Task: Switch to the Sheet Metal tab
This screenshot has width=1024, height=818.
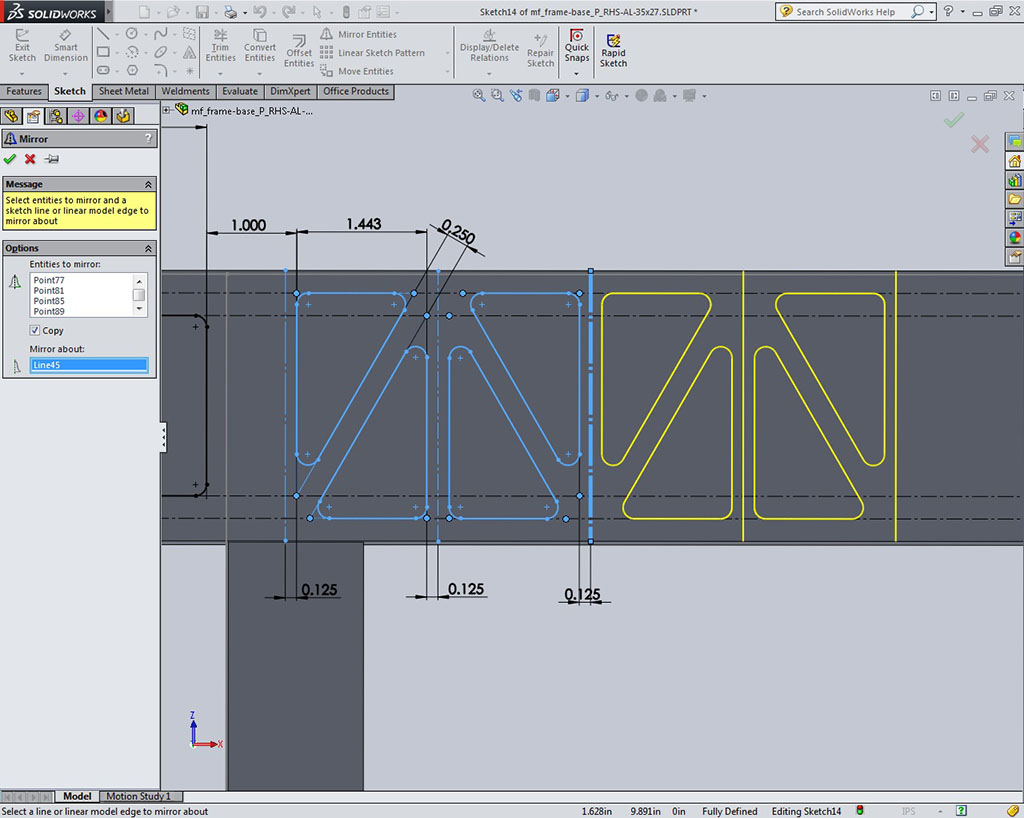Action: click(x=124, y=91)
